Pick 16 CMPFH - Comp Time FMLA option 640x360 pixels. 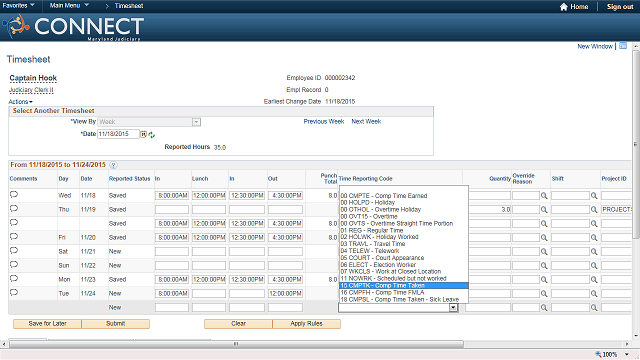click(404, 292)
